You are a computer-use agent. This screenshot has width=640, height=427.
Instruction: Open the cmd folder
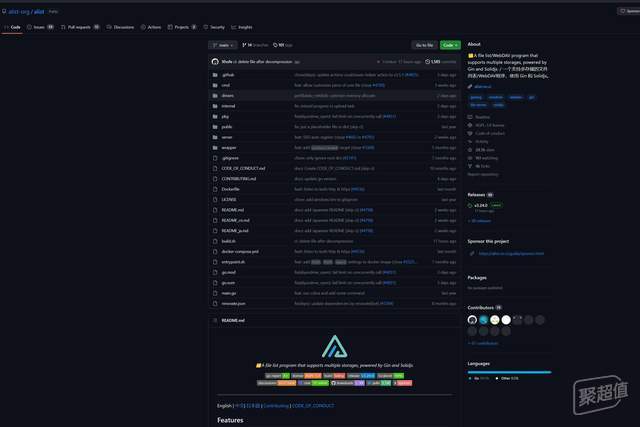tap(226, 85)
